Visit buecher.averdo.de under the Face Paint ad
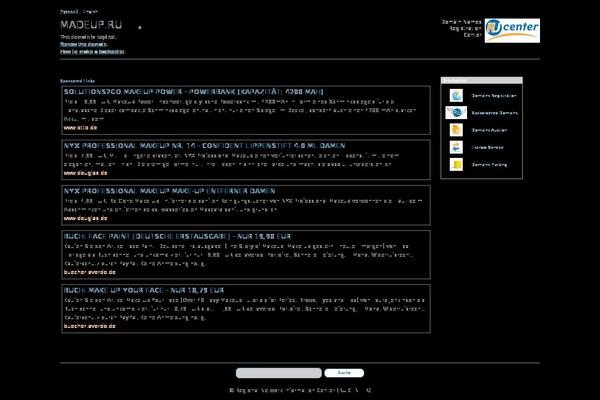The height and width of the screenshot is (400, 600). coord(90,272)
